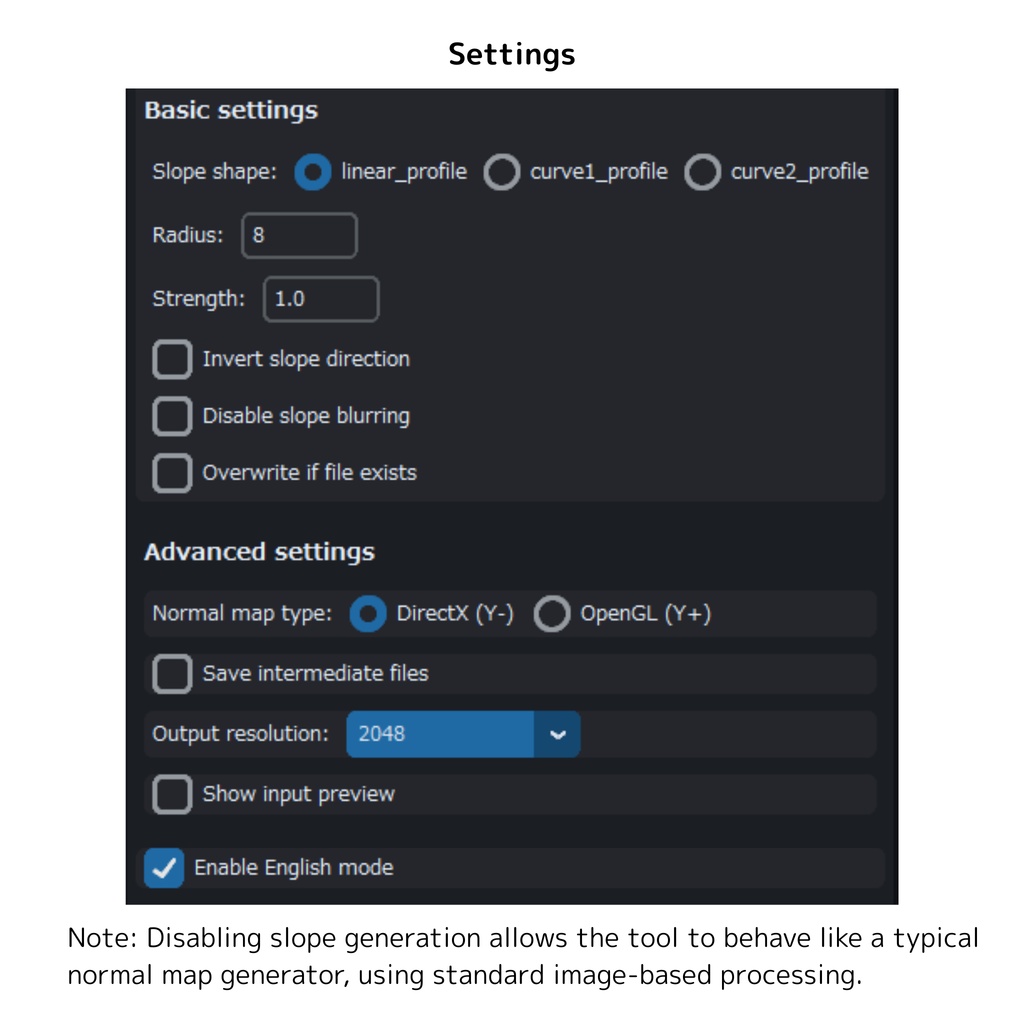Image resolution: width=1024 pixels, height=1024 pixels.
Task: Open the Output resolution dropdown
Action: pos(440,734)
